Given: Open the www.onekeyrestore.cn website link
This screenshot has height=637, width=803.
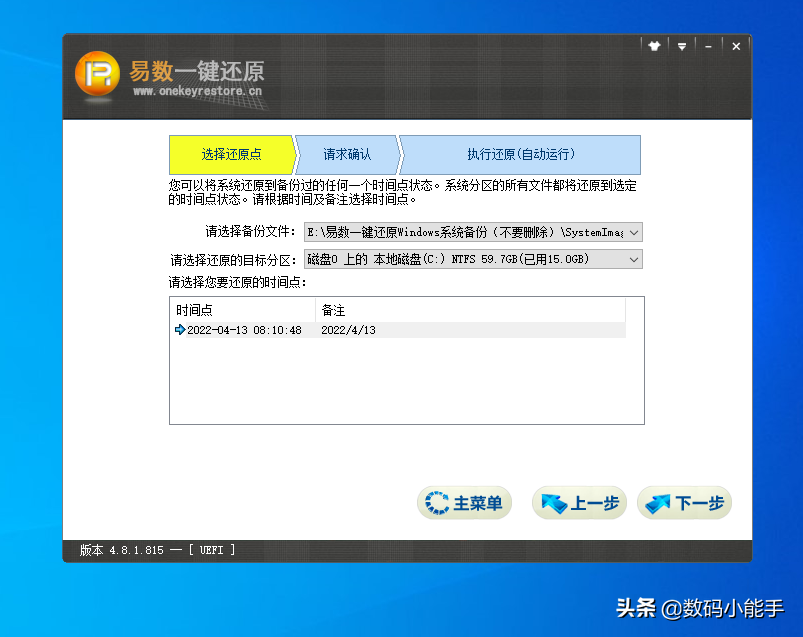Looking at the screenshot, I should coord(197,91).
